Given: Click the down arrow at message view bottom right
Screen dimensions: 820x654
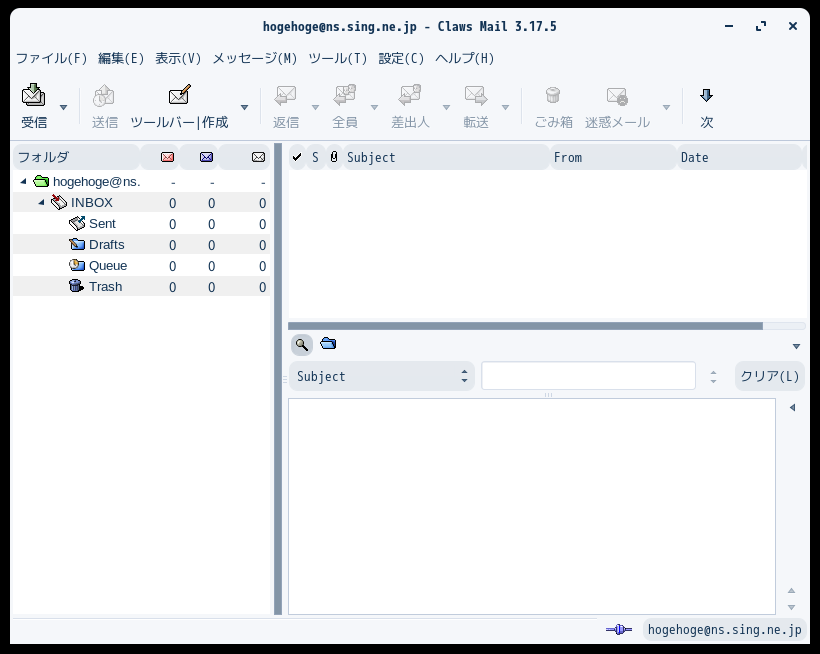Looking at the screenshot, I should tap(791, 607).
